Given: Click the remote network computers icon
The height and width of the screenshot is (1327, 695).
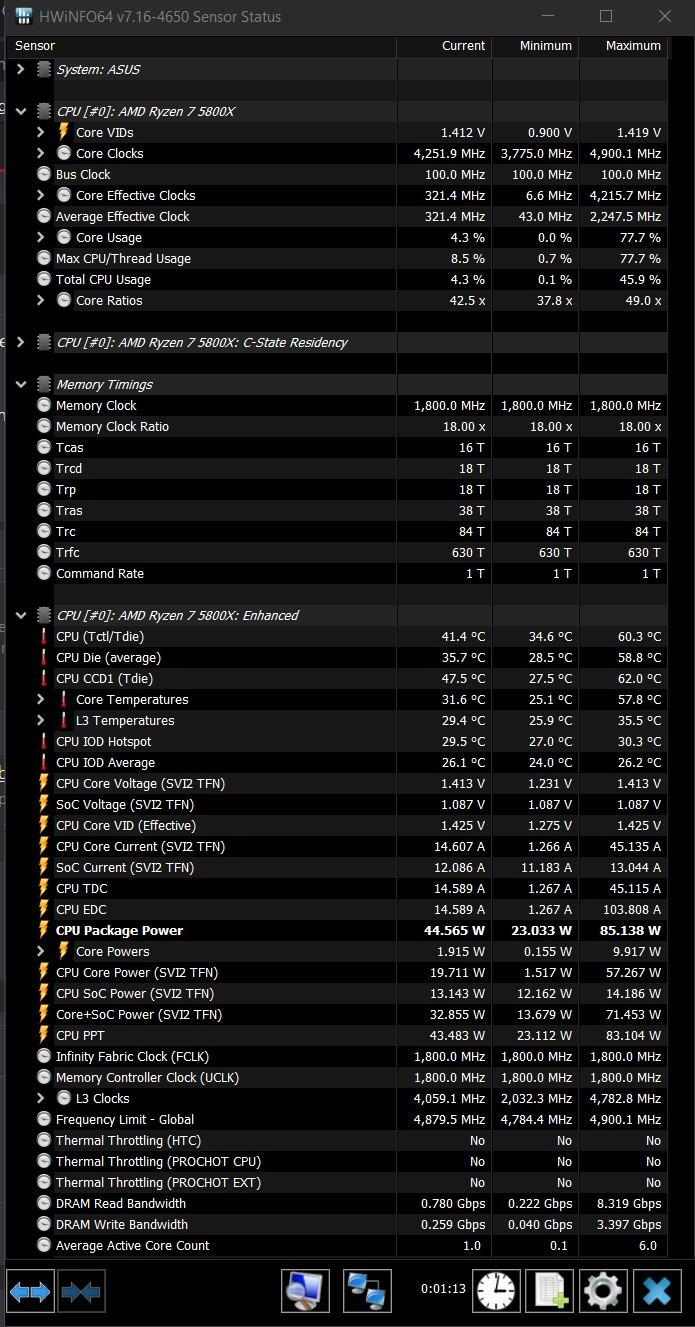Looking at the screenshot, I should click(x=367, y=1291).
